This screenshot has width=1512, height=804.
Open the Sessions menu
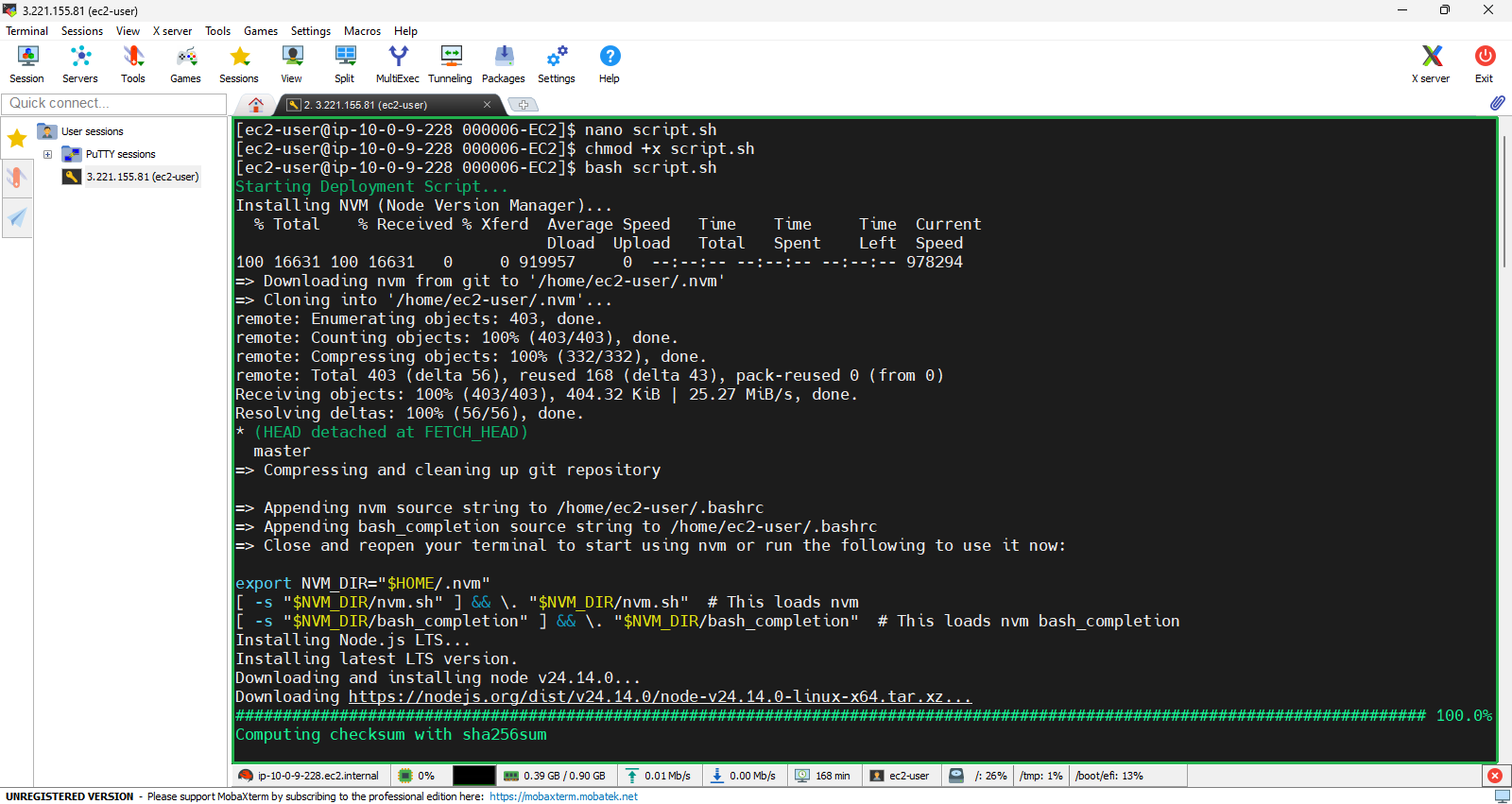82,31
